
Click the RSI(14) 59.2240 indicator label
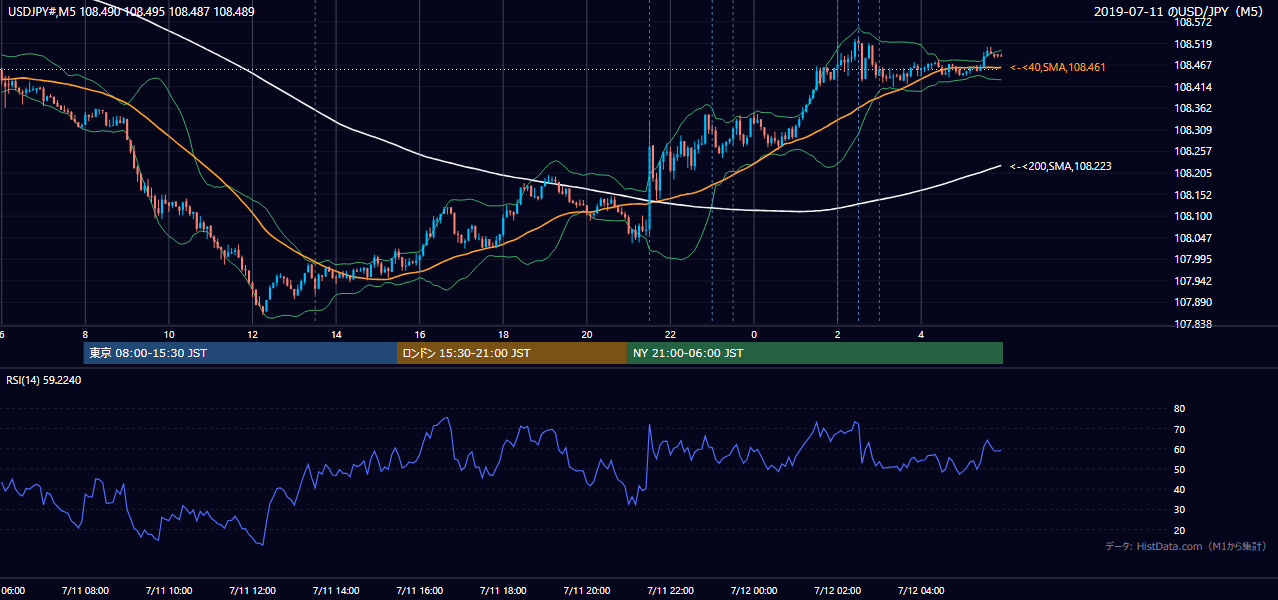44,380
